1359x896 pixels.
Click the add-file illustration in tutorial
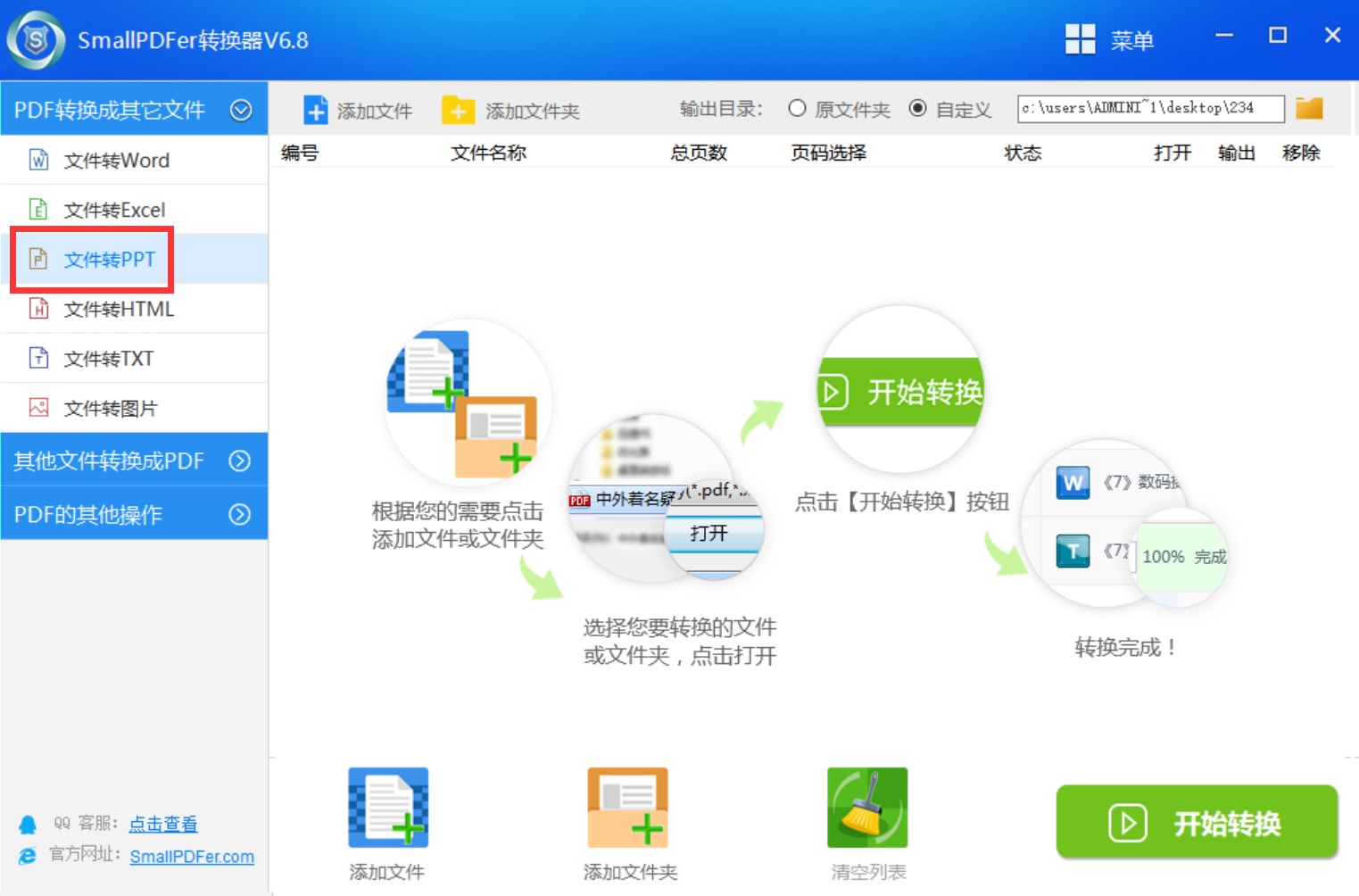[x=468, y=403]
